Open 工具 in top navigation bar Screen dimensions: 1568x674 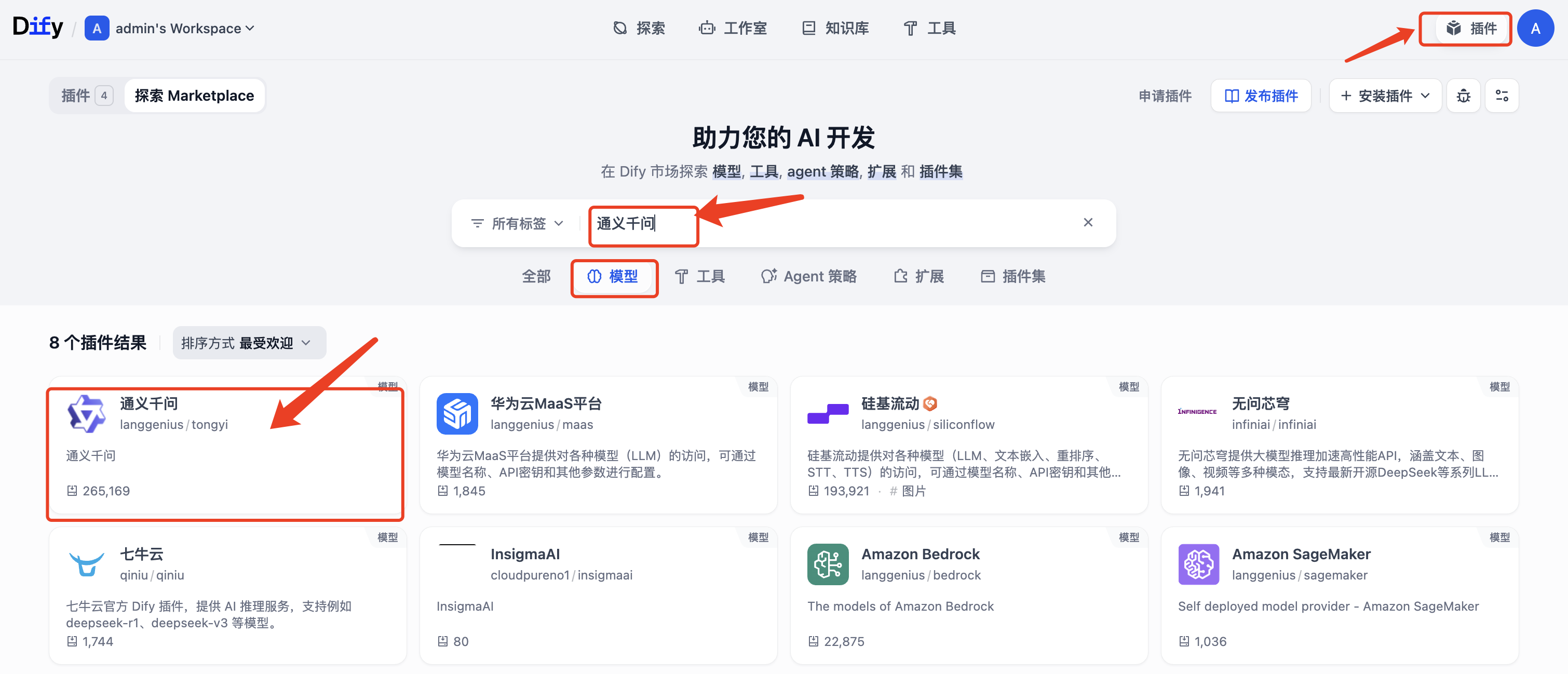[x=930, y=28]
